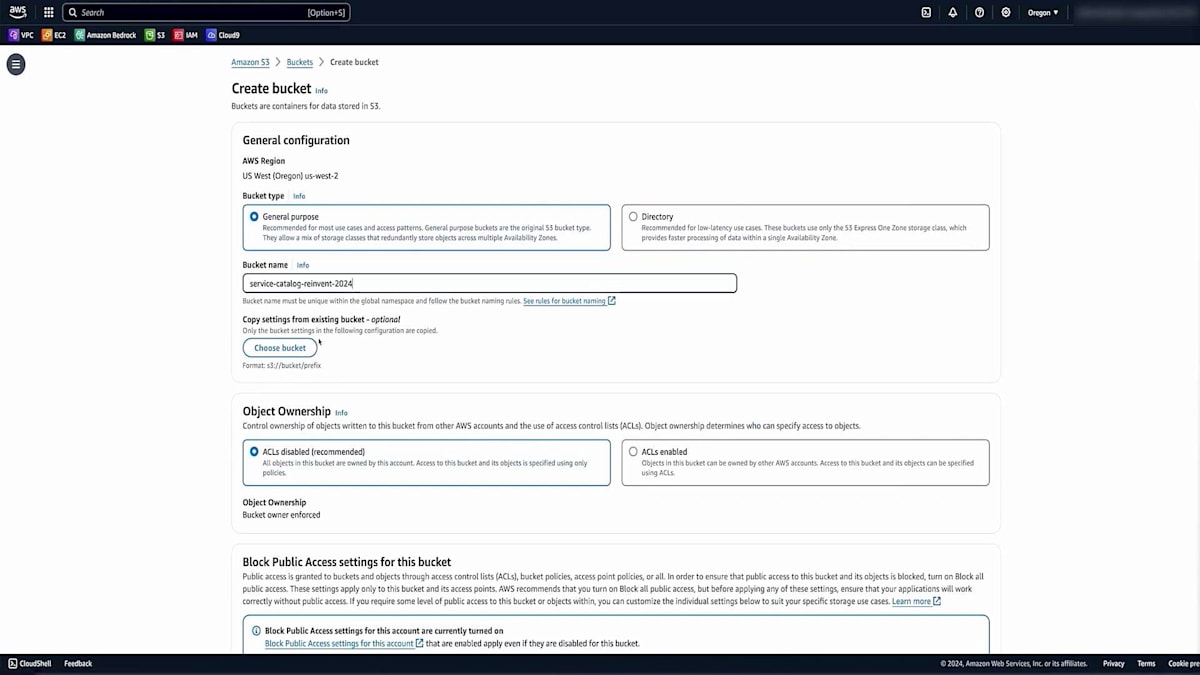This screenshot has height=675, width=1200.
Task: Open the services grid menu
Action: [48, 12]
